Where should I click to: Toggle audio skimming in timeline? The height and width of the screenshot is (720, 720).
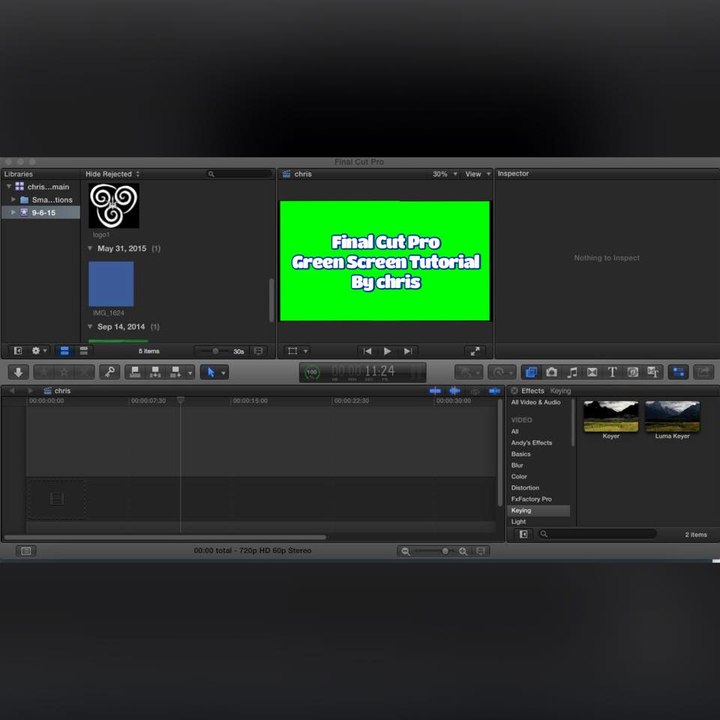[455, 391]
